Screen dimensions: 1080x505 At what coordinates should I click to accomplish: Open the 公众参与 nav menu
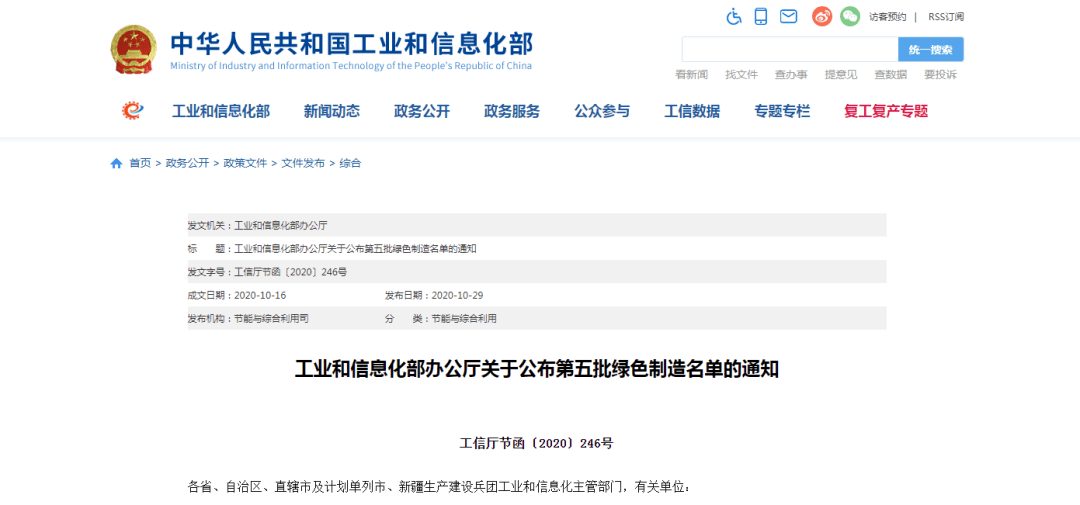click(x=602, y=111)
